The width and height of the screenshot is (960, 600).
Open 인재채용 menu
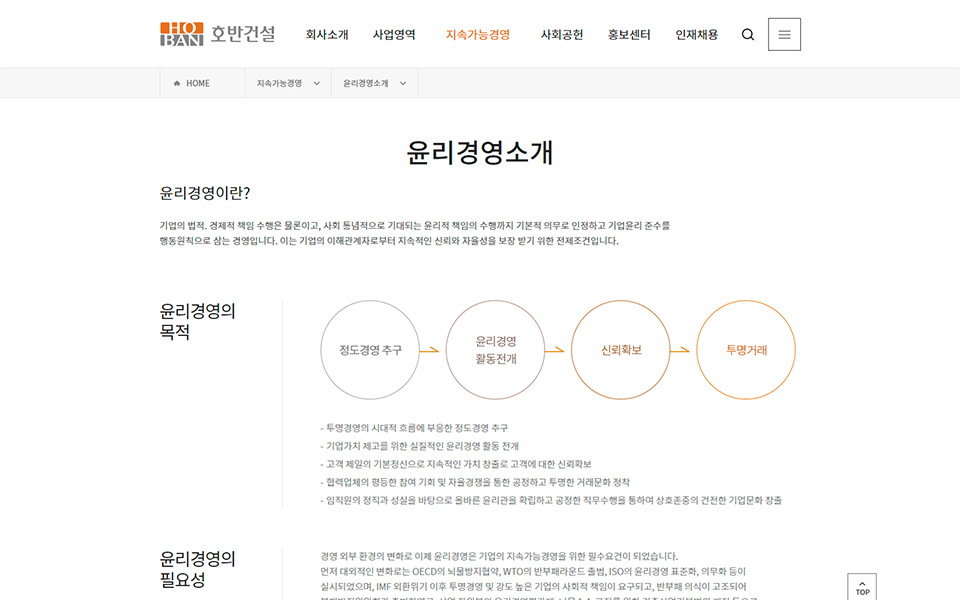pos(696,35)
